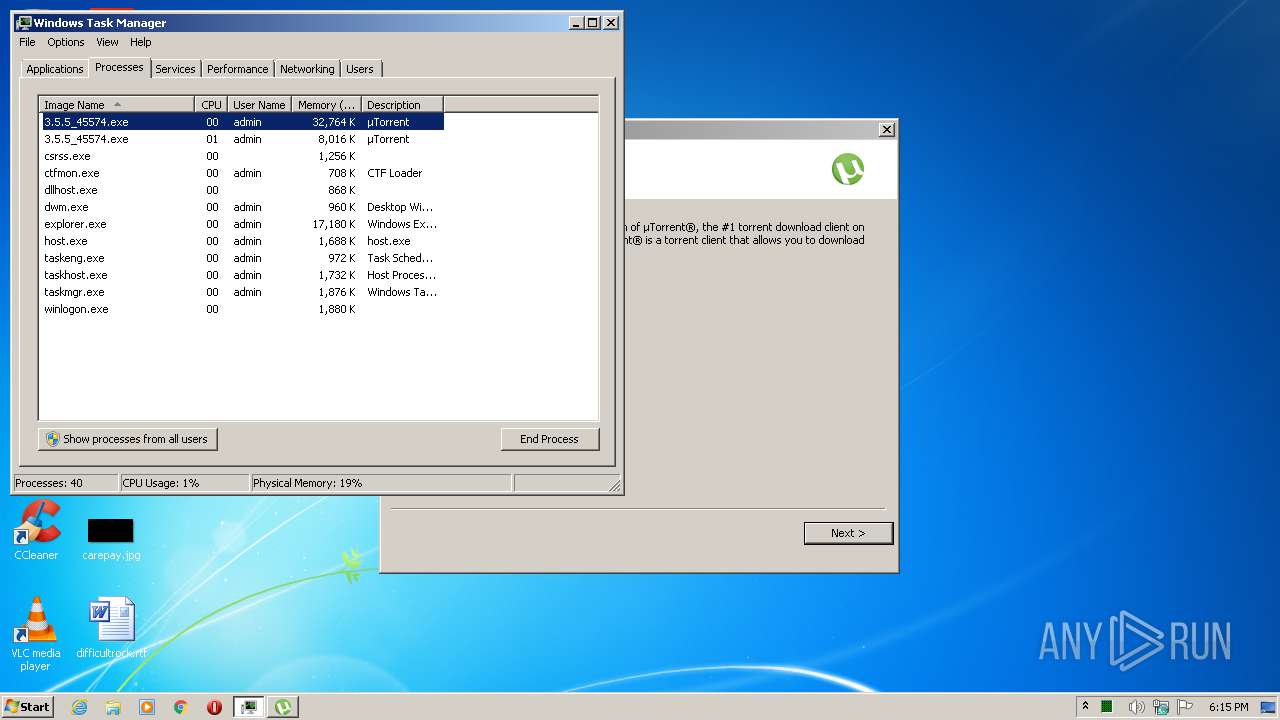The image size is (1280, 720).
Task: Select the taskhost.exe process row
Action: click(x=242, y=275)
